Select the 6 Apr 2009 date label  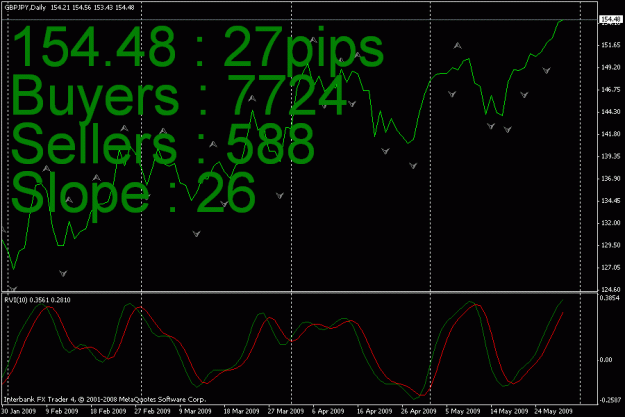click(x=328, y=411)
